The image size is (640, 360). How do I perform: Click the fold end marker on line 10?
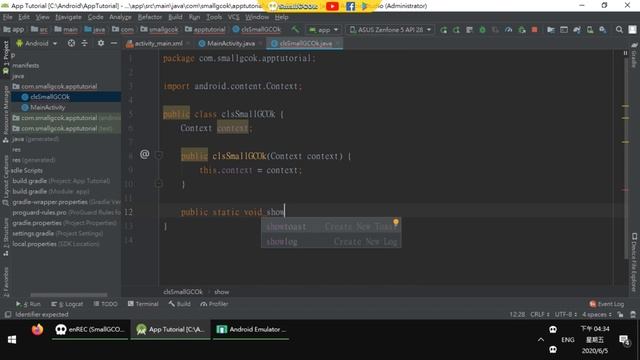click(159, 184)
